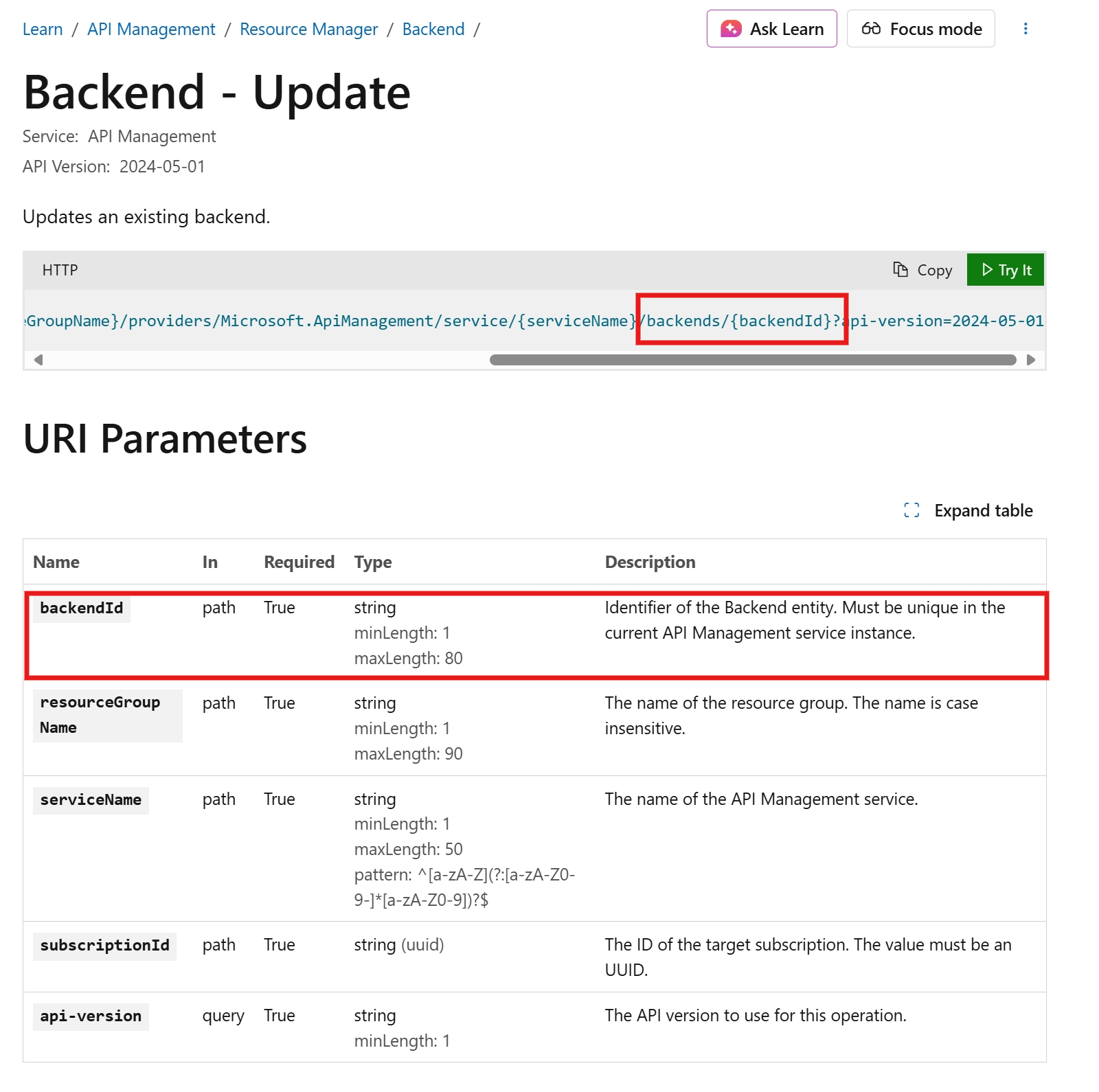Click the Focus mode glasses icon
Screen dimensions: 1099x1092
(x=871, y=29)
